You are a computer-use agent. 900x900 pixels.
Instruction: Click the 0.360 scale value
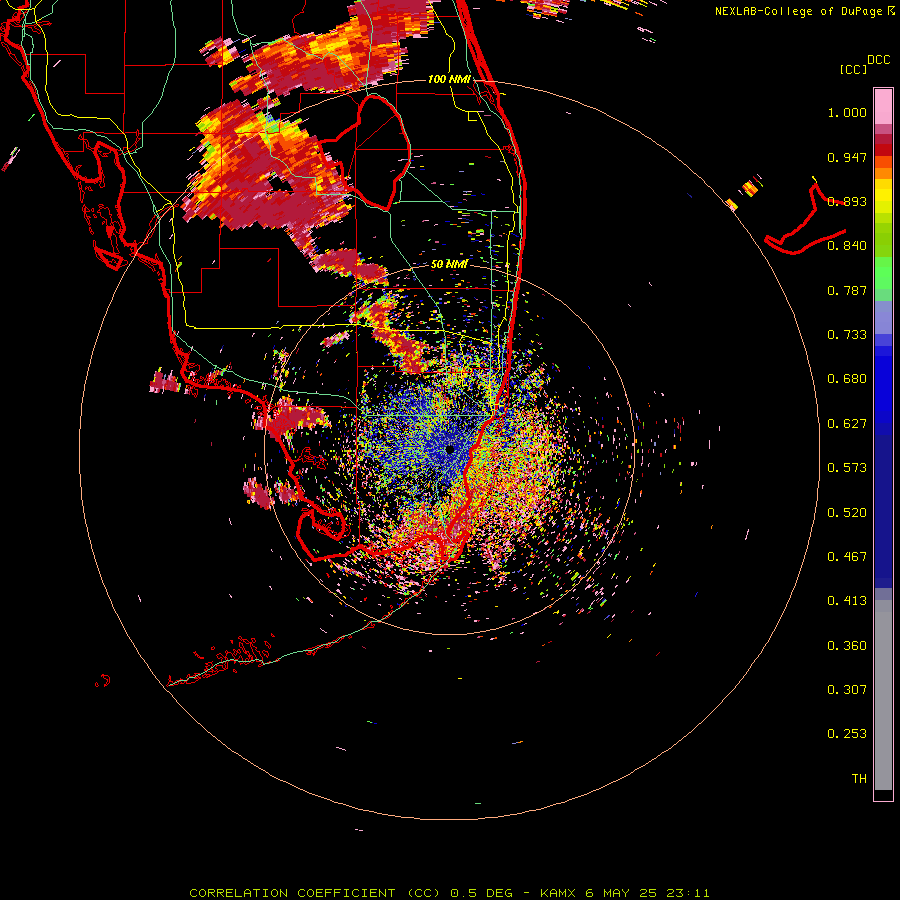point(847,646)
